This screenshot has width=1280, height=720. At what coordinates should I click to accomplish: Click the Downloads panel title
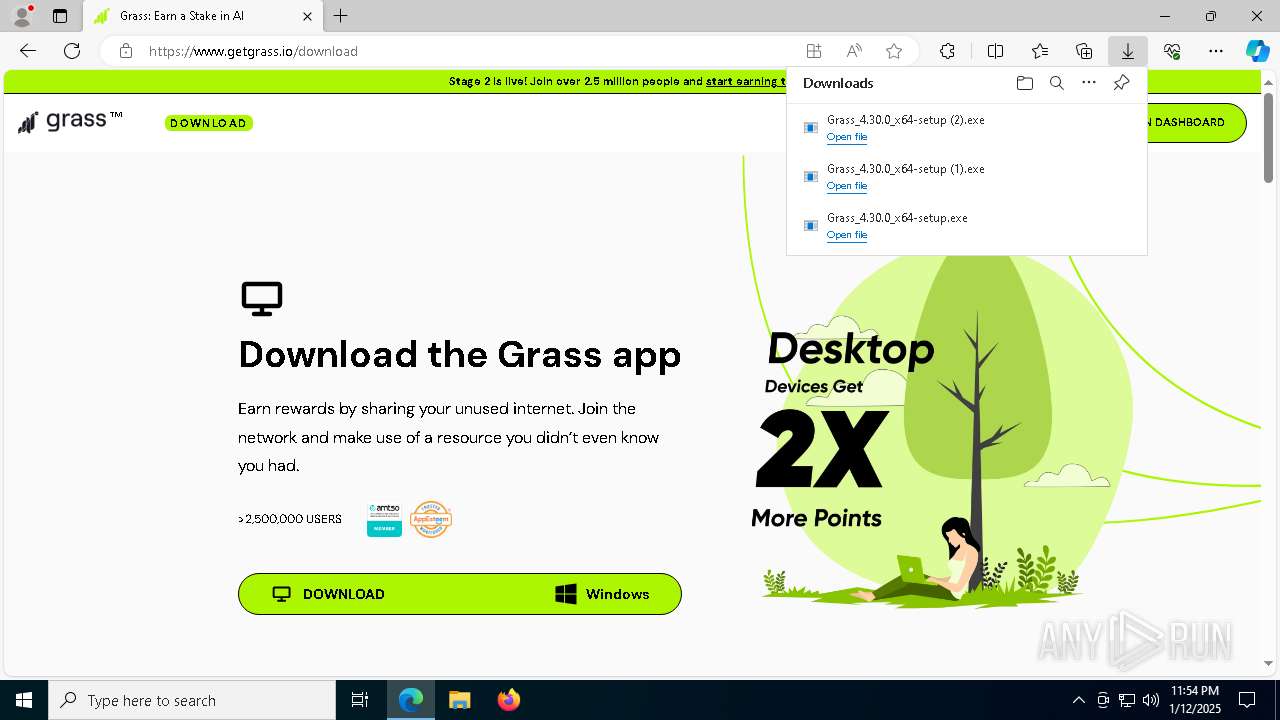[838, 83]
